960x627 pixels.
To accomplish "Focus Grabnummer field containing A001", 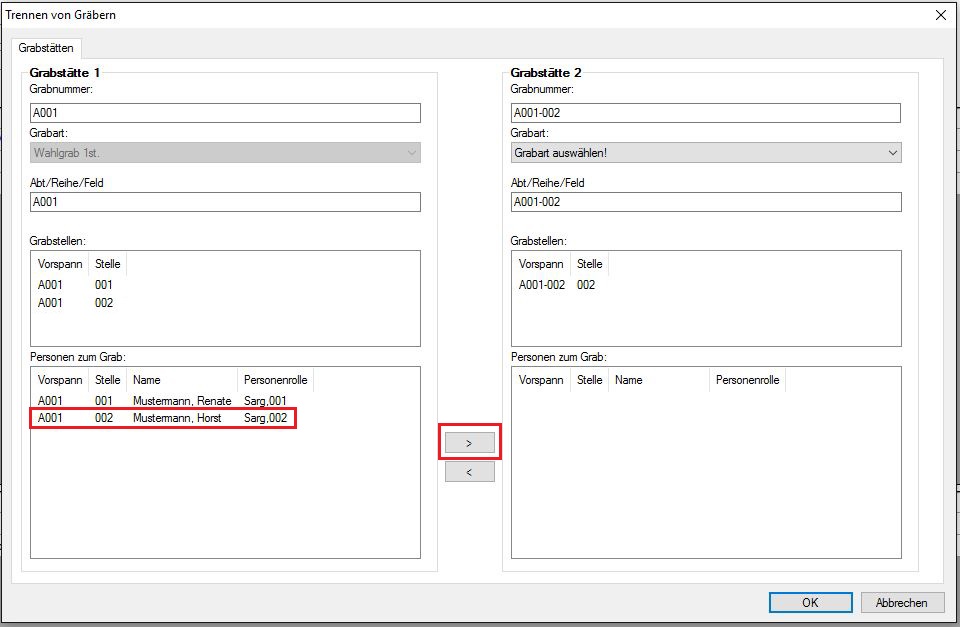I will pyautogui.click(x=225, y=113).
